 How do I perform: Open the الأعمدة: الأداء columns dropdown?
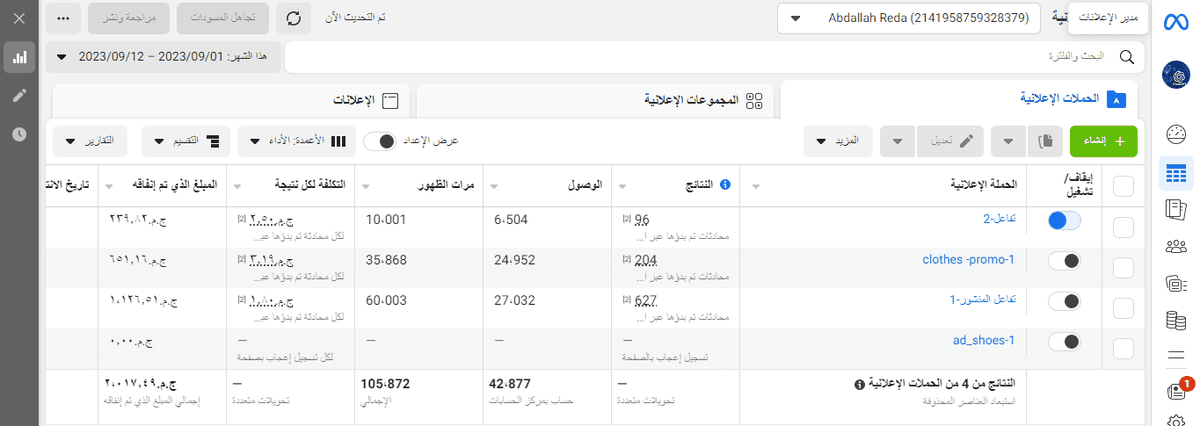tap(296, 142)
